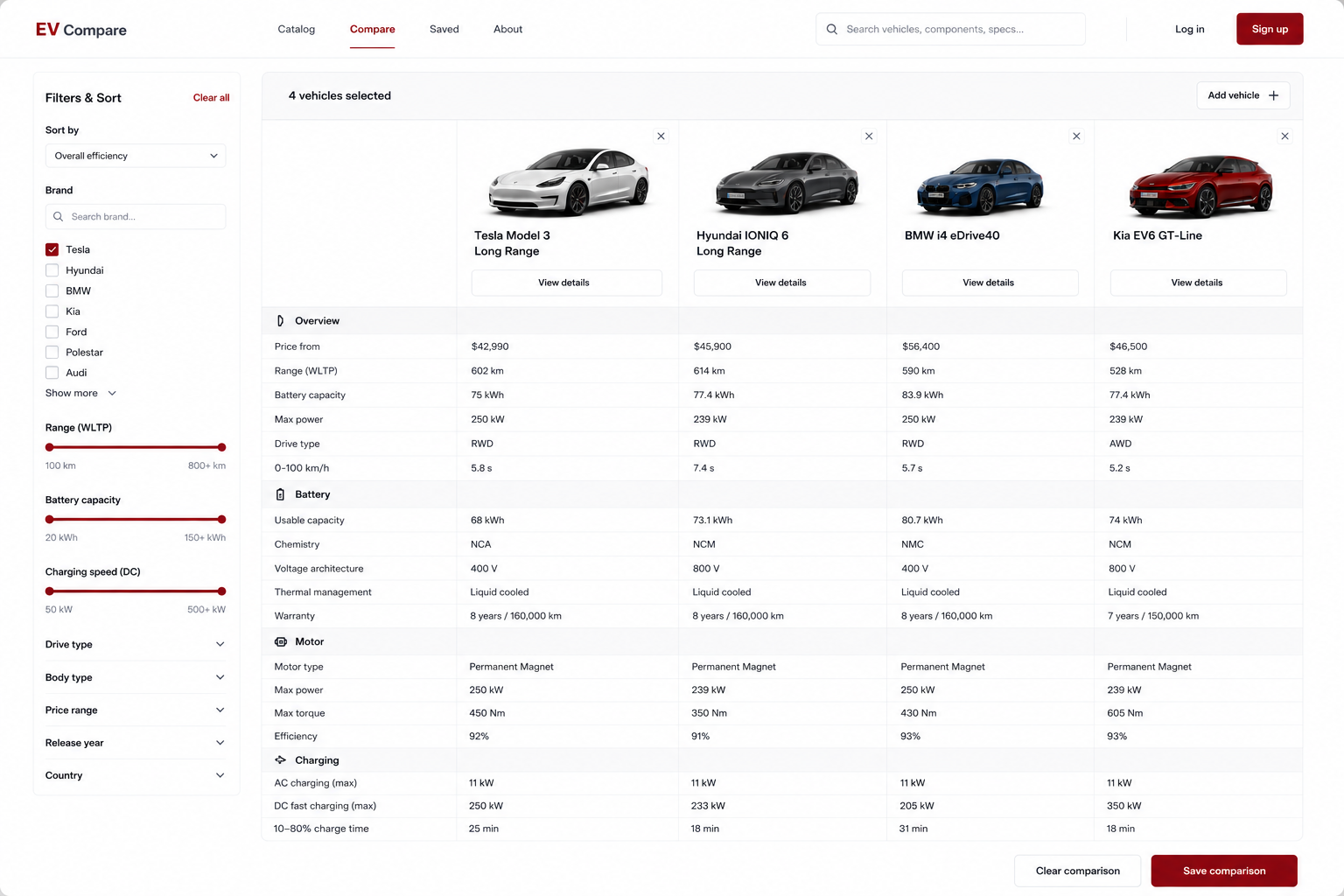Expand Show more brands
1344x896 pixels.
point(80,394)
